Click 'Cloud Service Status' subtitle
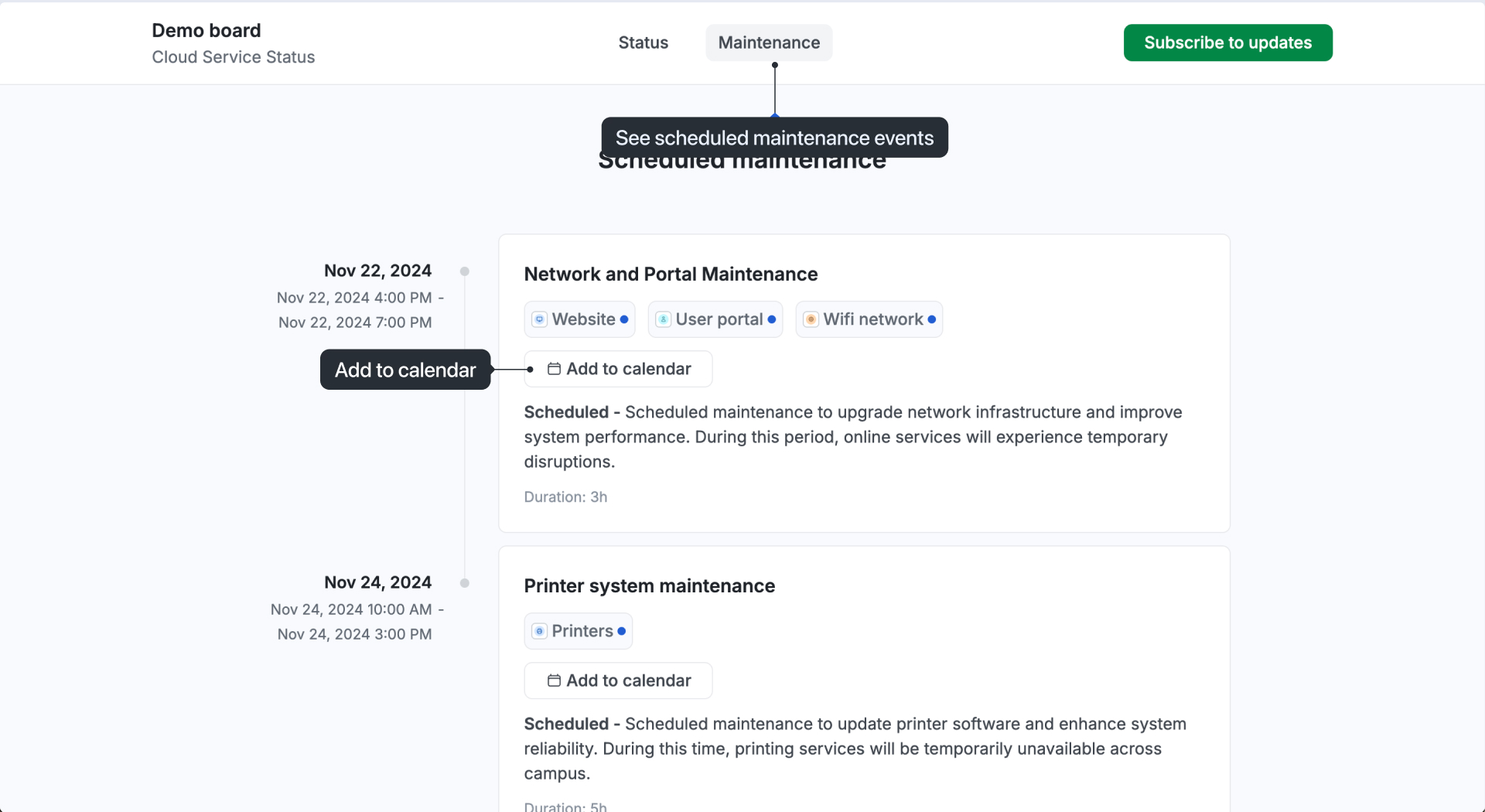The image size is (1485, 812). tap(234, 57)
